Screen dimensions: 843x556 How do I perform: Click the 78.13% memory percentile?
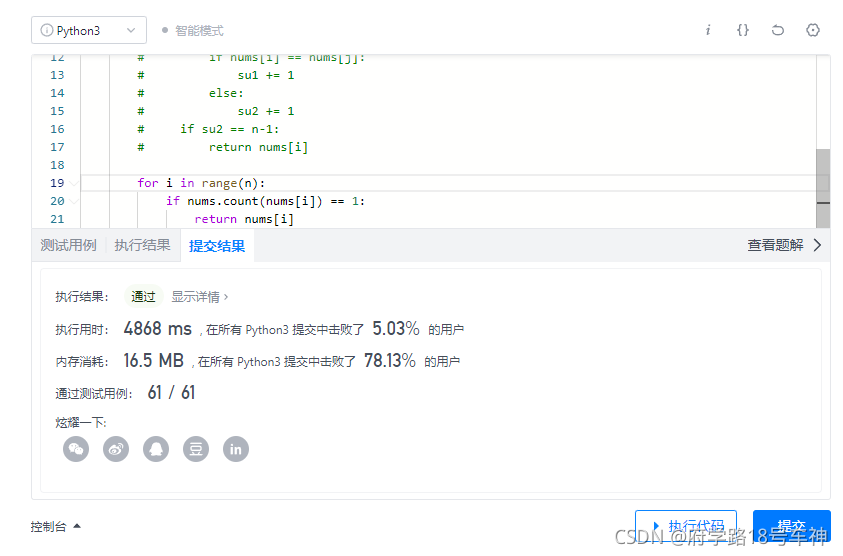(x=390, y=360)
